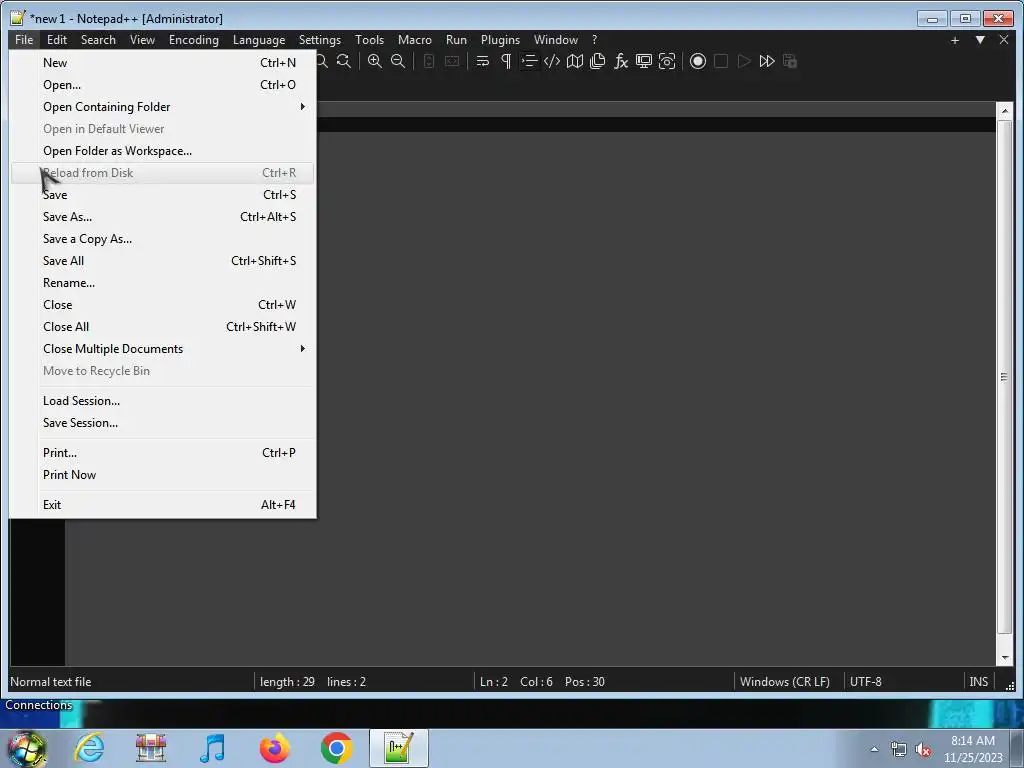Open the Macro menu
The width and height of the screenshot is (1024, 768).
[x=415, y=40]
